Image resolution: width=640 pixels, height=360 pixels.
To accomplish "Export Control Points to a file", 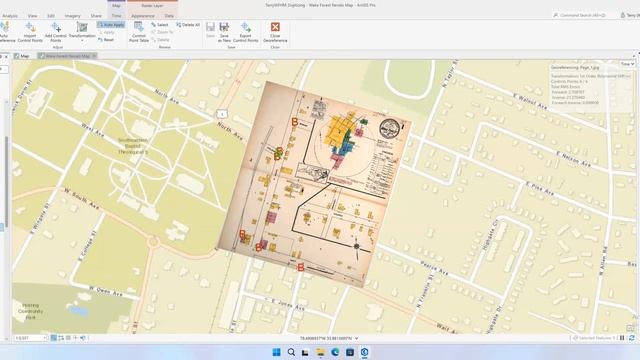I will [245, 32].
